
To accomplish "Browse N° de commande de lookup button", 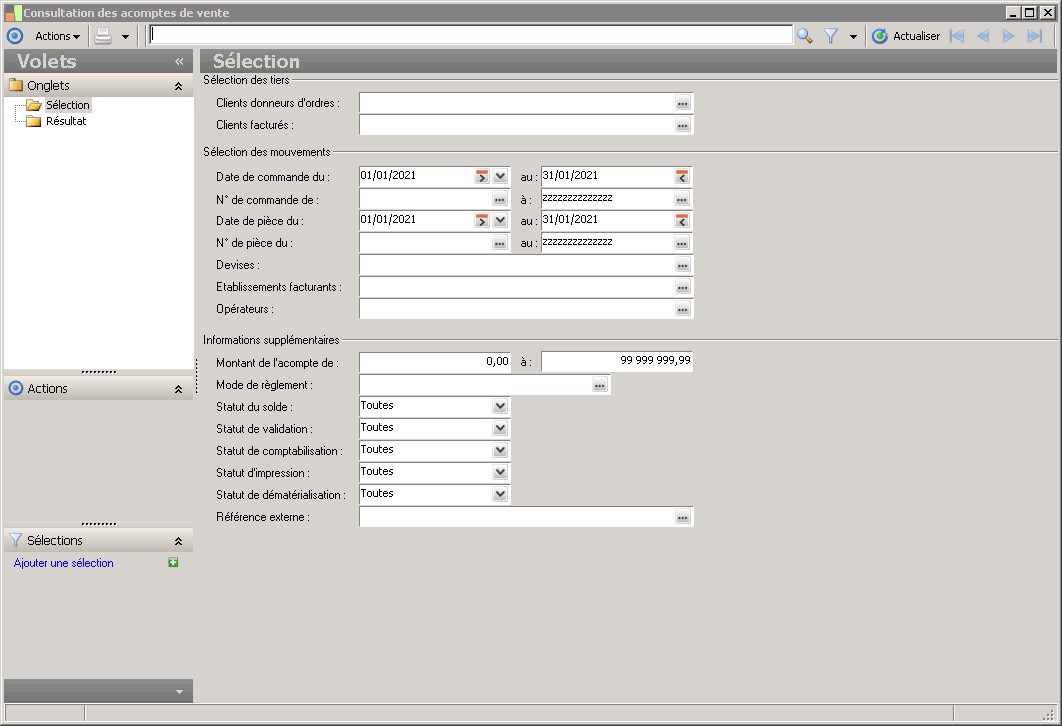I will [500, 199].
